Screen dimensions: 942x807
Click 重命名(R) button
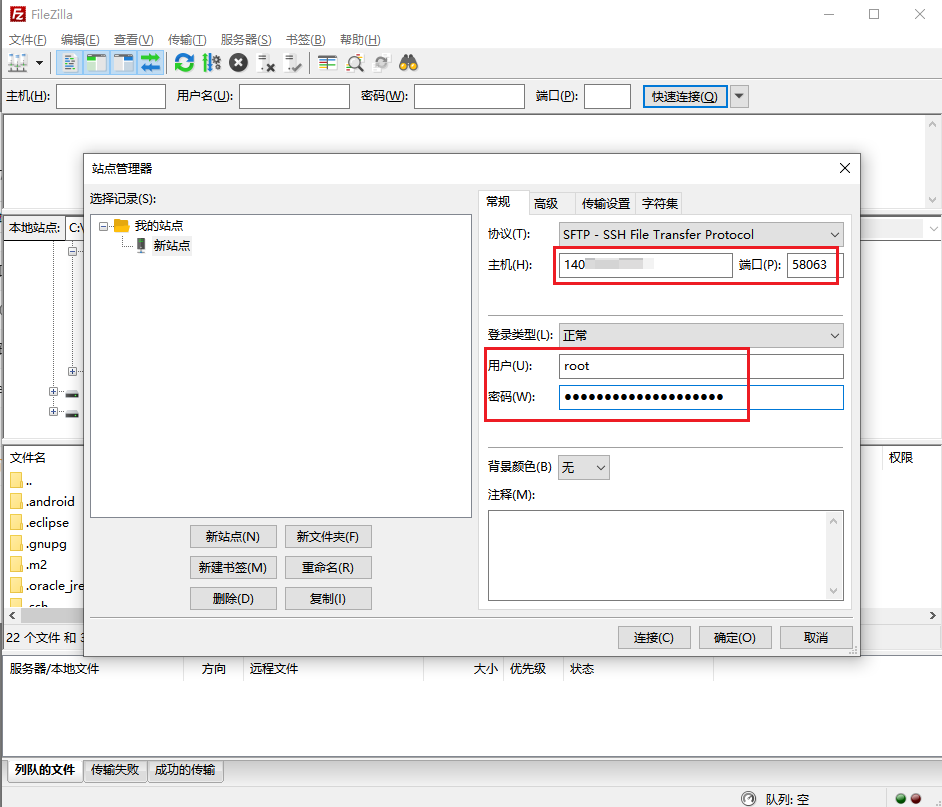coord(328,567)
